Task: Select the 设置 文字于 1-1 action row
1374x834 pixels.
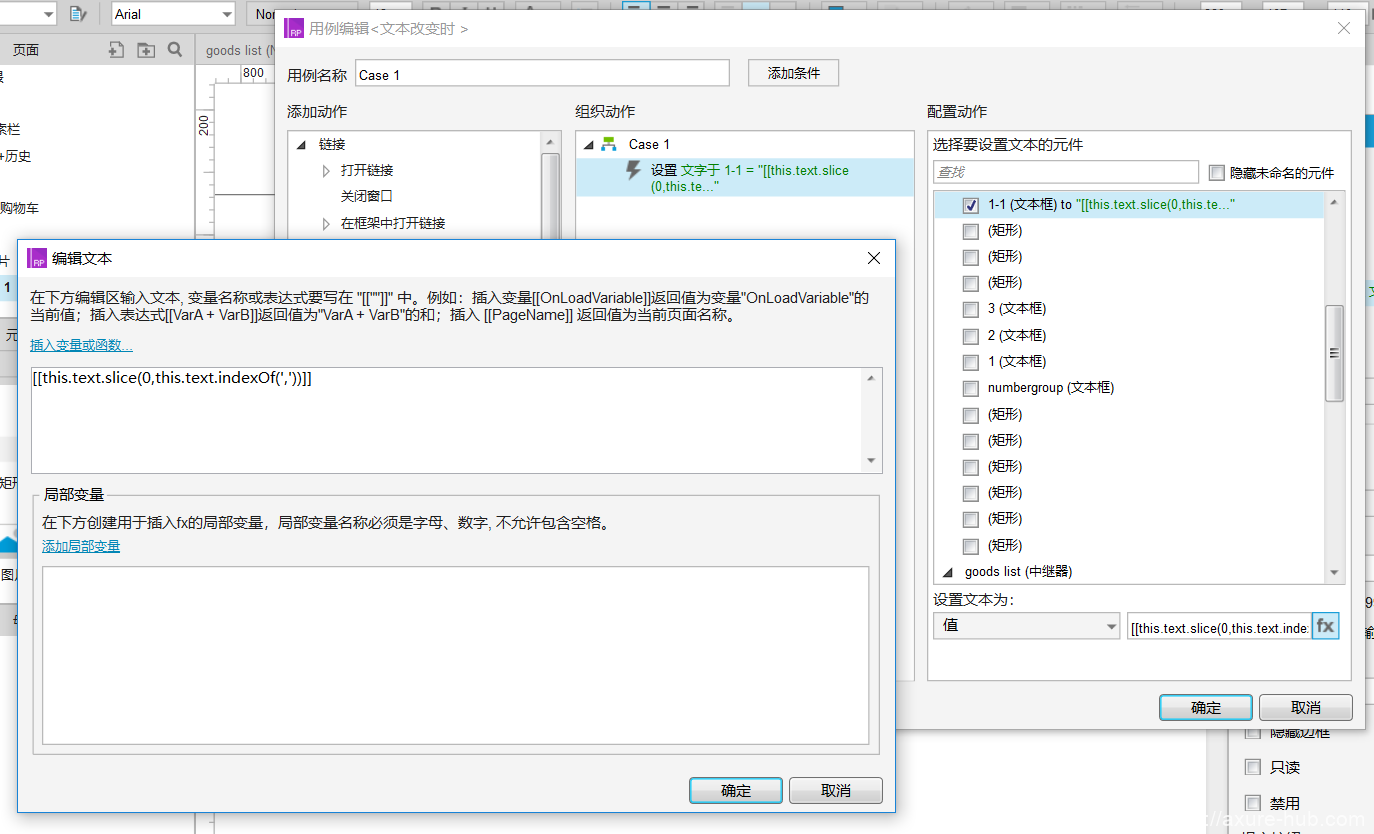Action: 745,178
